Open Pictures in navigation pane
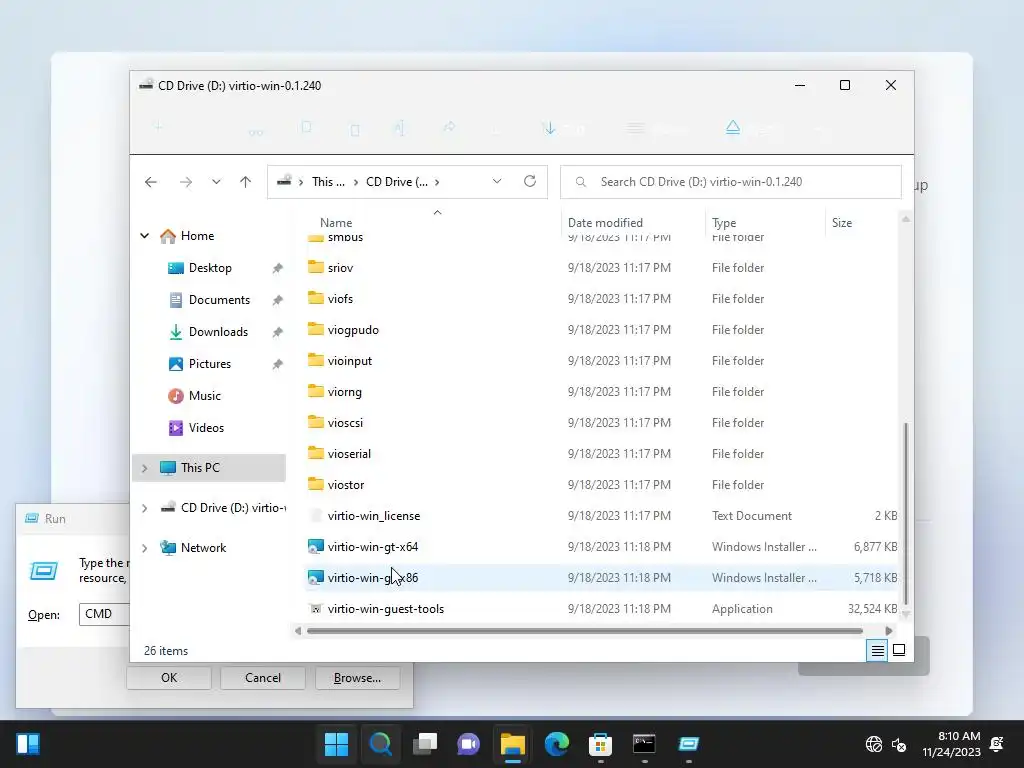The height and width of the screenshot is (768, 1024). (210, 364)
